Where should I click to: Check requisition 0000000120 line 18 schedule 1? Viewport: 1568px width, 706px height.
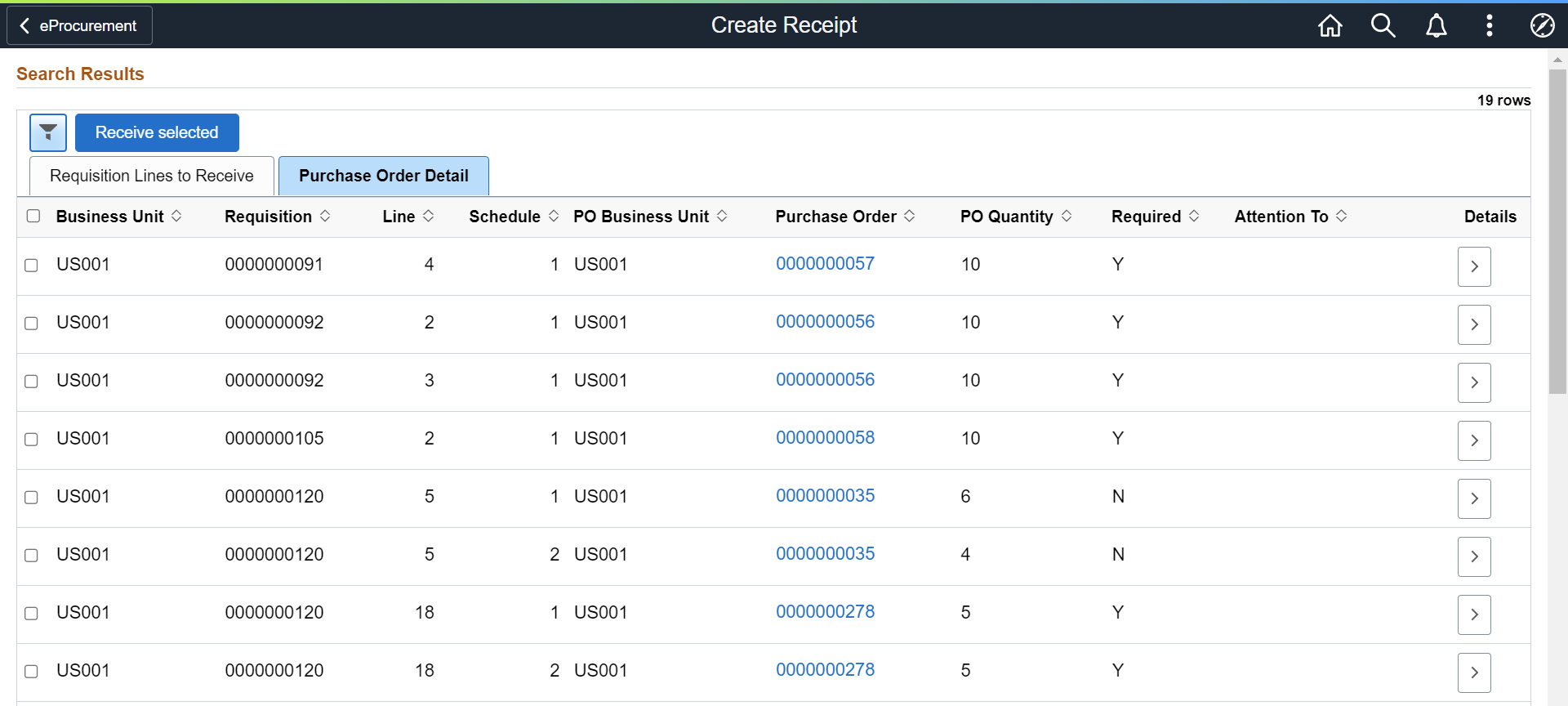[31, 614]
